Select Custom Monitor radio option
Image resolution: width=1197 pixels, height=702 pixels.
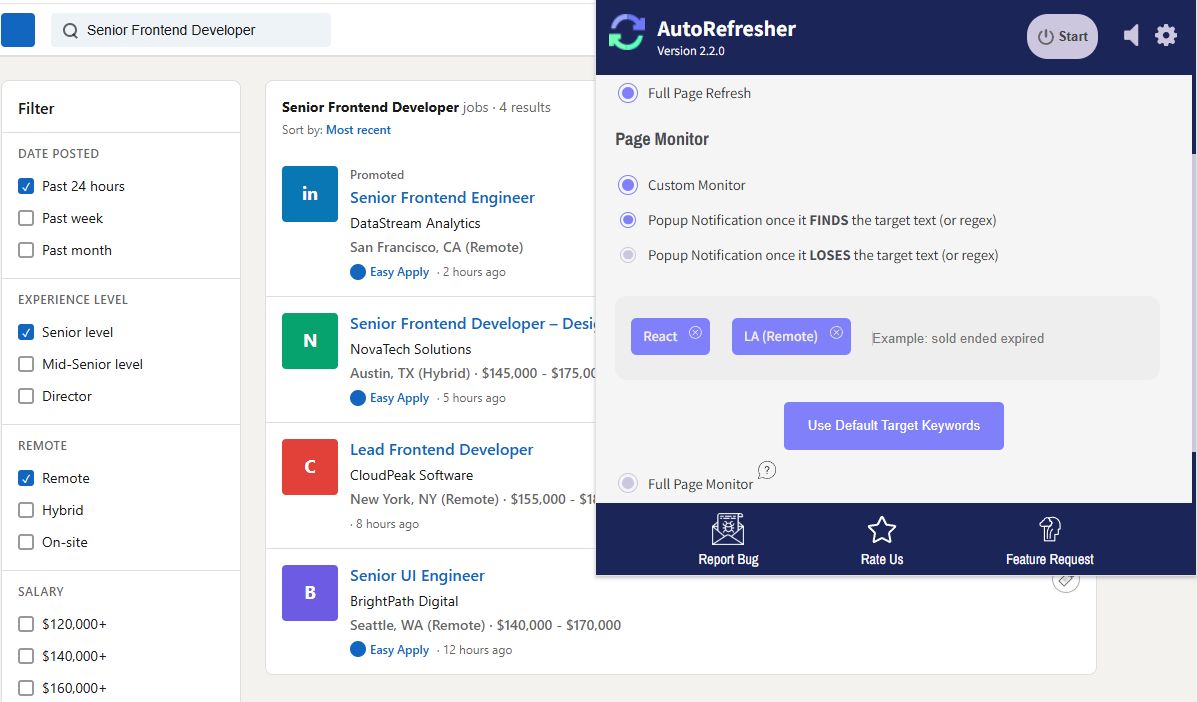point(628,185)
